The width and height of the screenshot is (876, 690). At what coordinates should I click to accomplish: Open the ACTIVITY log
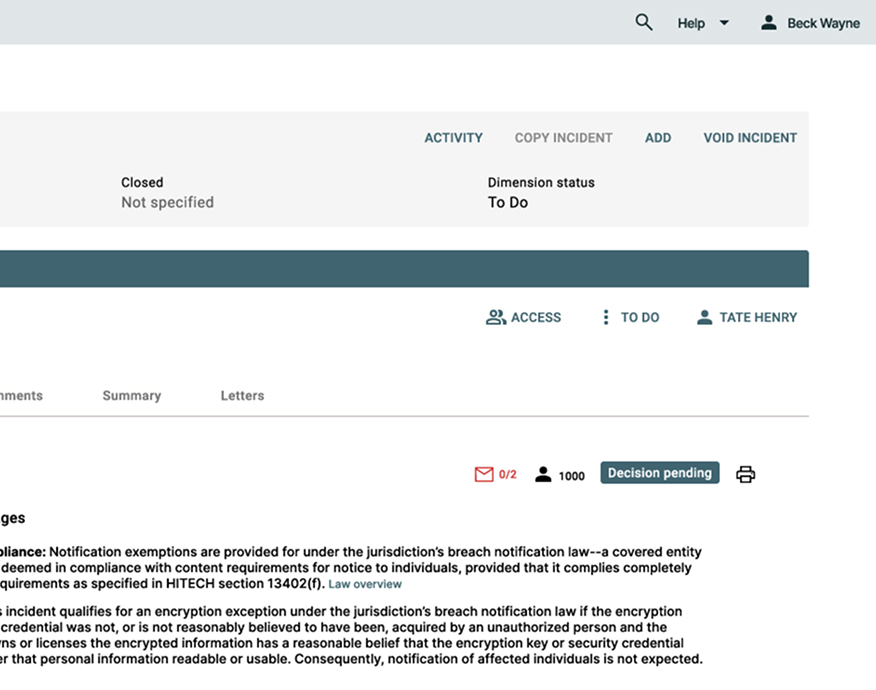click(x=453, y=138)
